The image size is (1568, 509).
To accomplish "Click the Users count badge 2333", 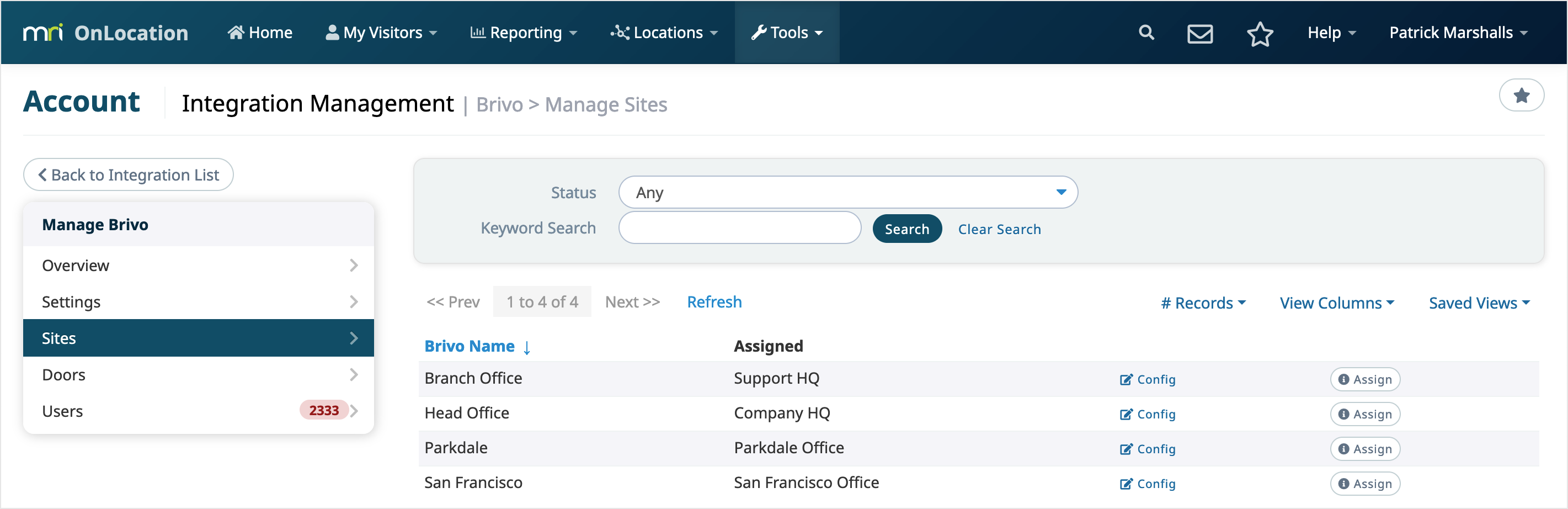I will [323, 410].
